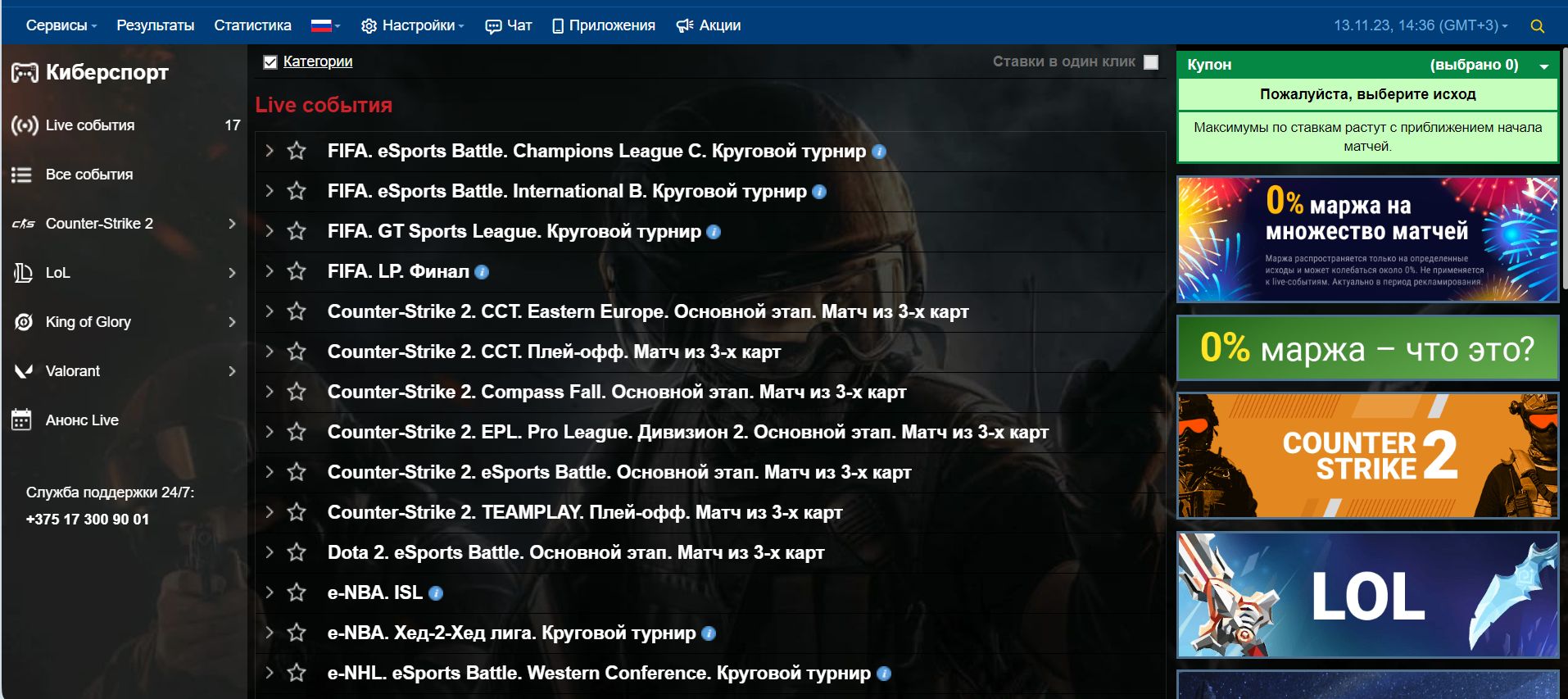Open the 0% маржа на множество матчей banner
This screenshot has height=699, width=1568.
(1368, 239)
